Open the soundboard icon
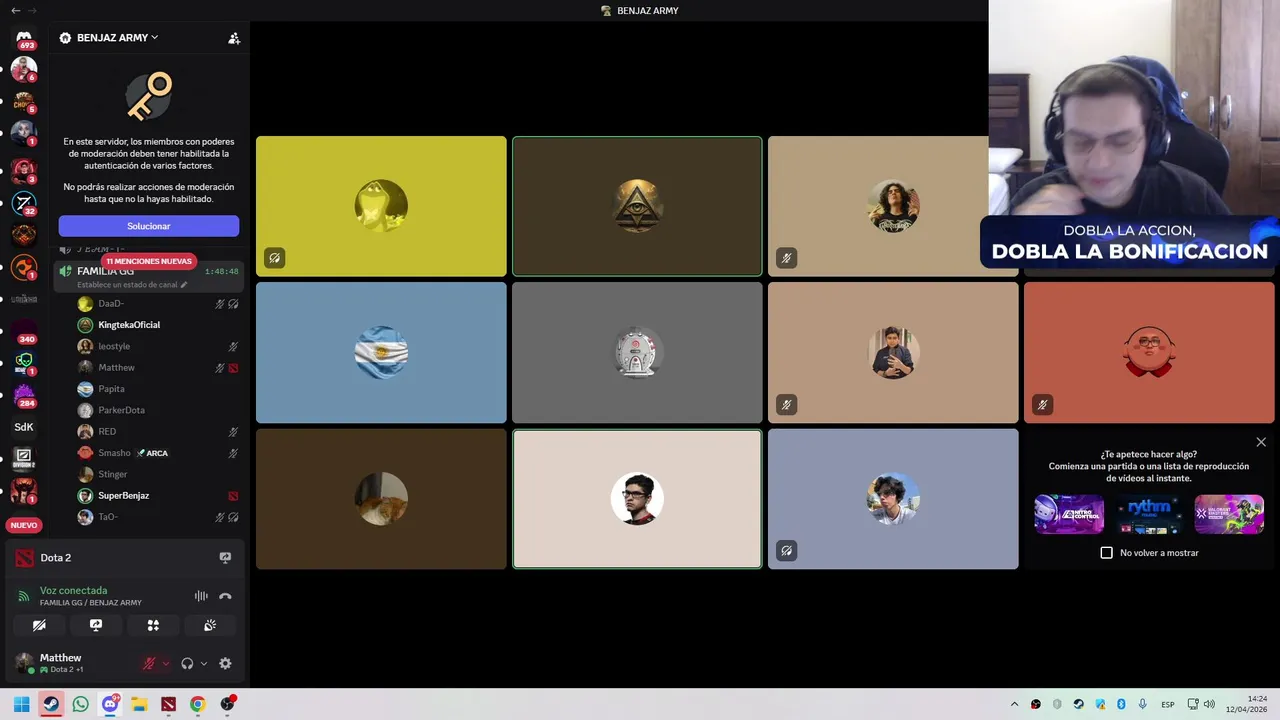 [x=210, y=625]
